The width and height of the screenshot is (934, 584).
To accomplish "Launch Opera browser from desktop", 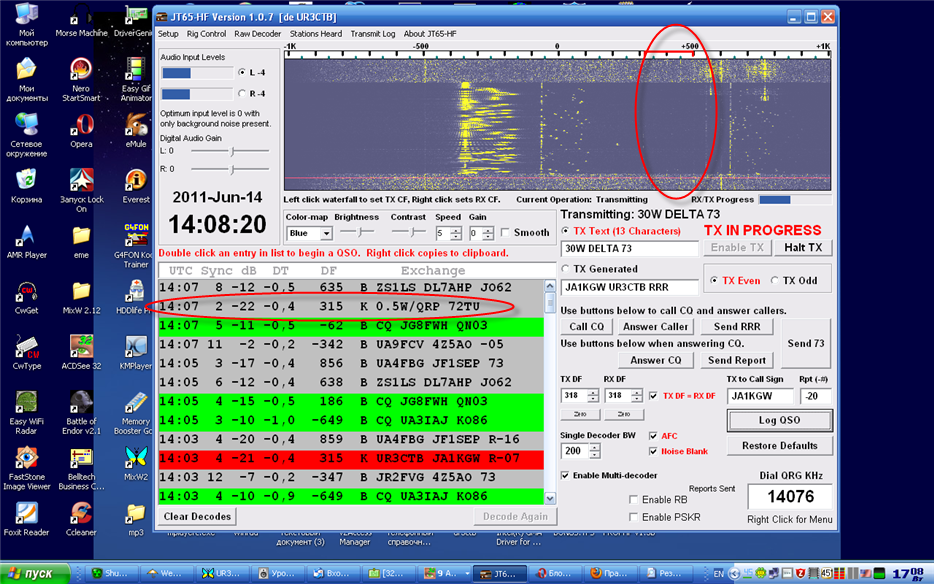I will click(81, 130).
